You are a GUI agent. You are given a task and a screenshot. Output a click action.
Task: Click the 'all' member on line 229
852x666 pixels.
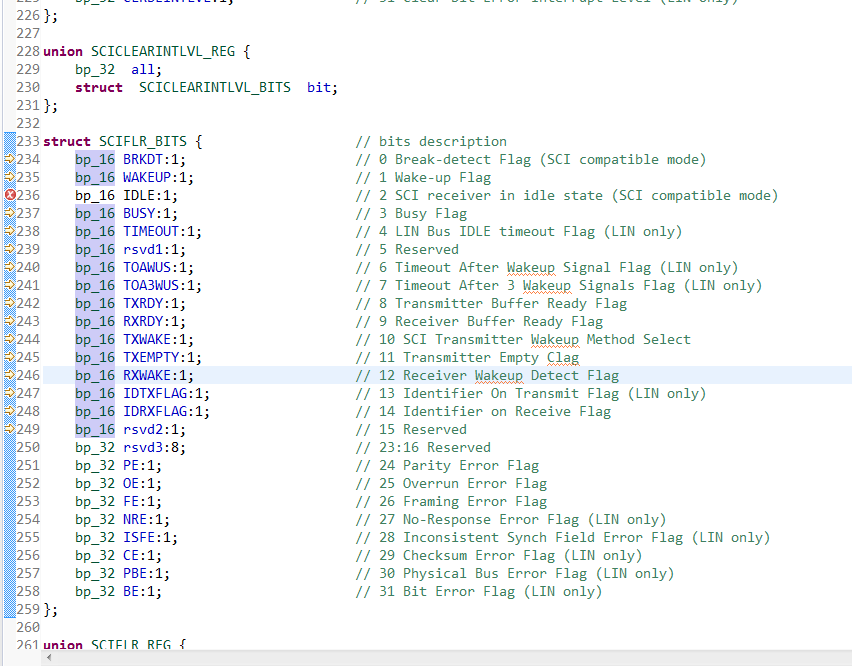[143, 70]
